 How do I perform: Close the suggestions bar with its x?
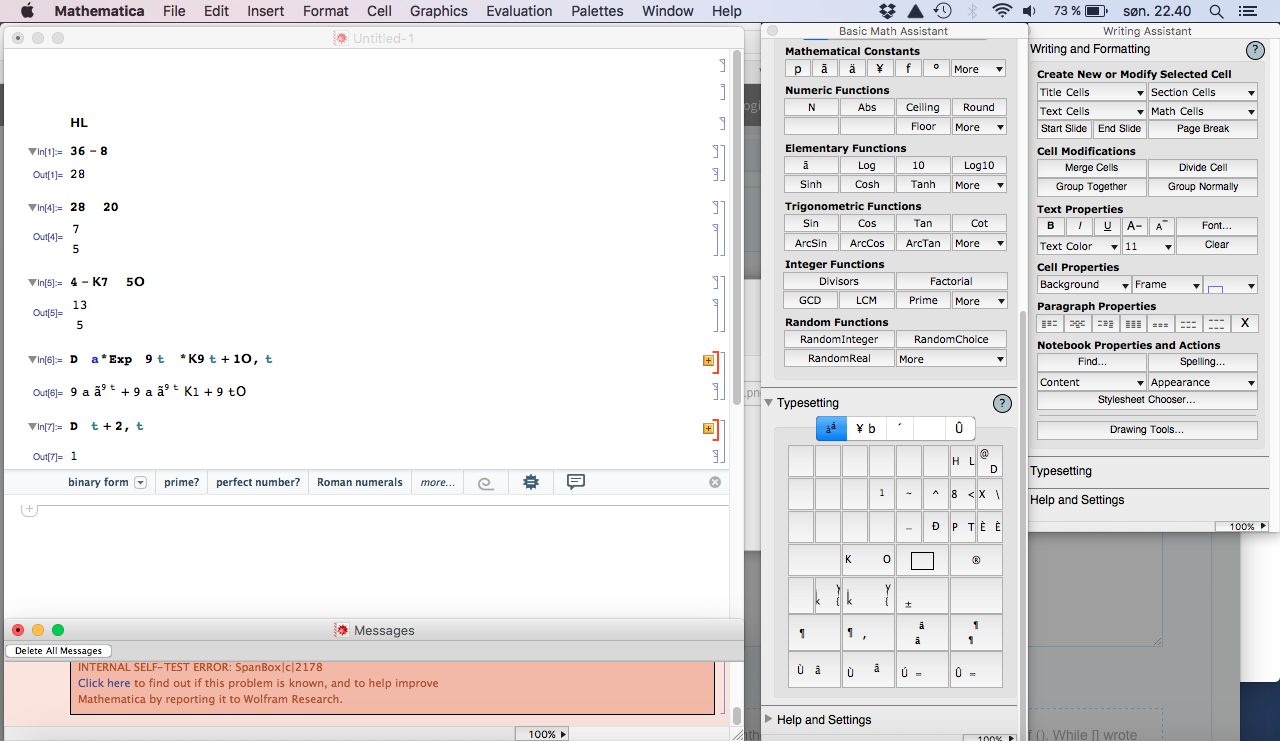[715, 482]
